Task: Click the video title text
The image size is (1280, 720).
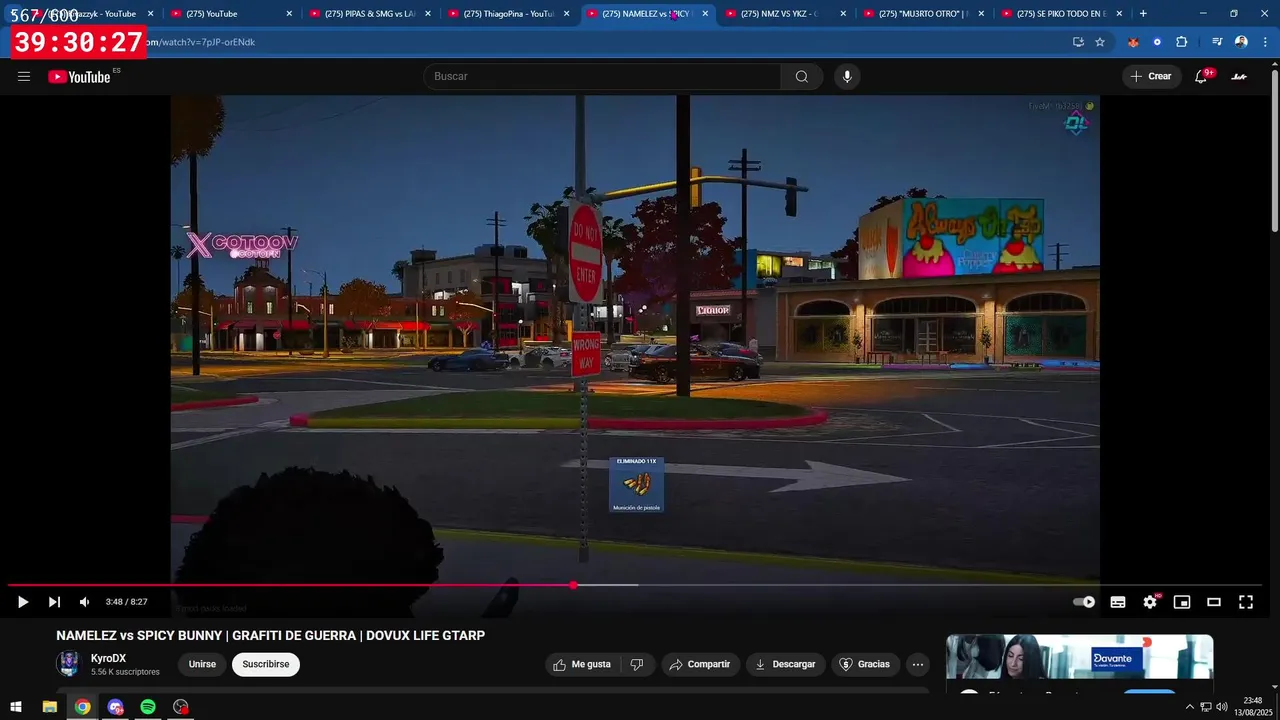Action: pos(271,636)
